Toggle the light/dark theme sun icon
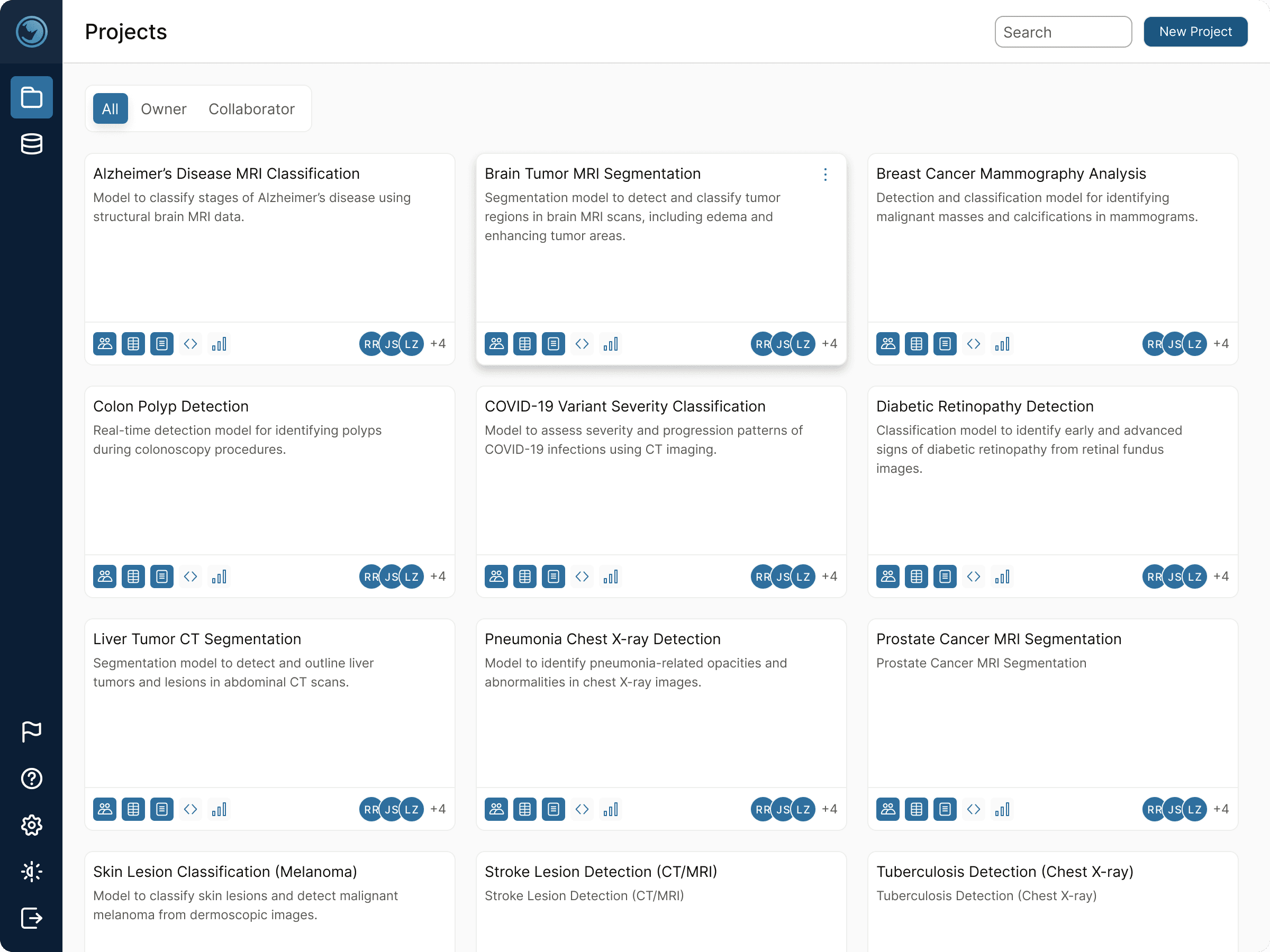Image resolution: width=1270 pixels, height=952 pixels. coord(32,871)
